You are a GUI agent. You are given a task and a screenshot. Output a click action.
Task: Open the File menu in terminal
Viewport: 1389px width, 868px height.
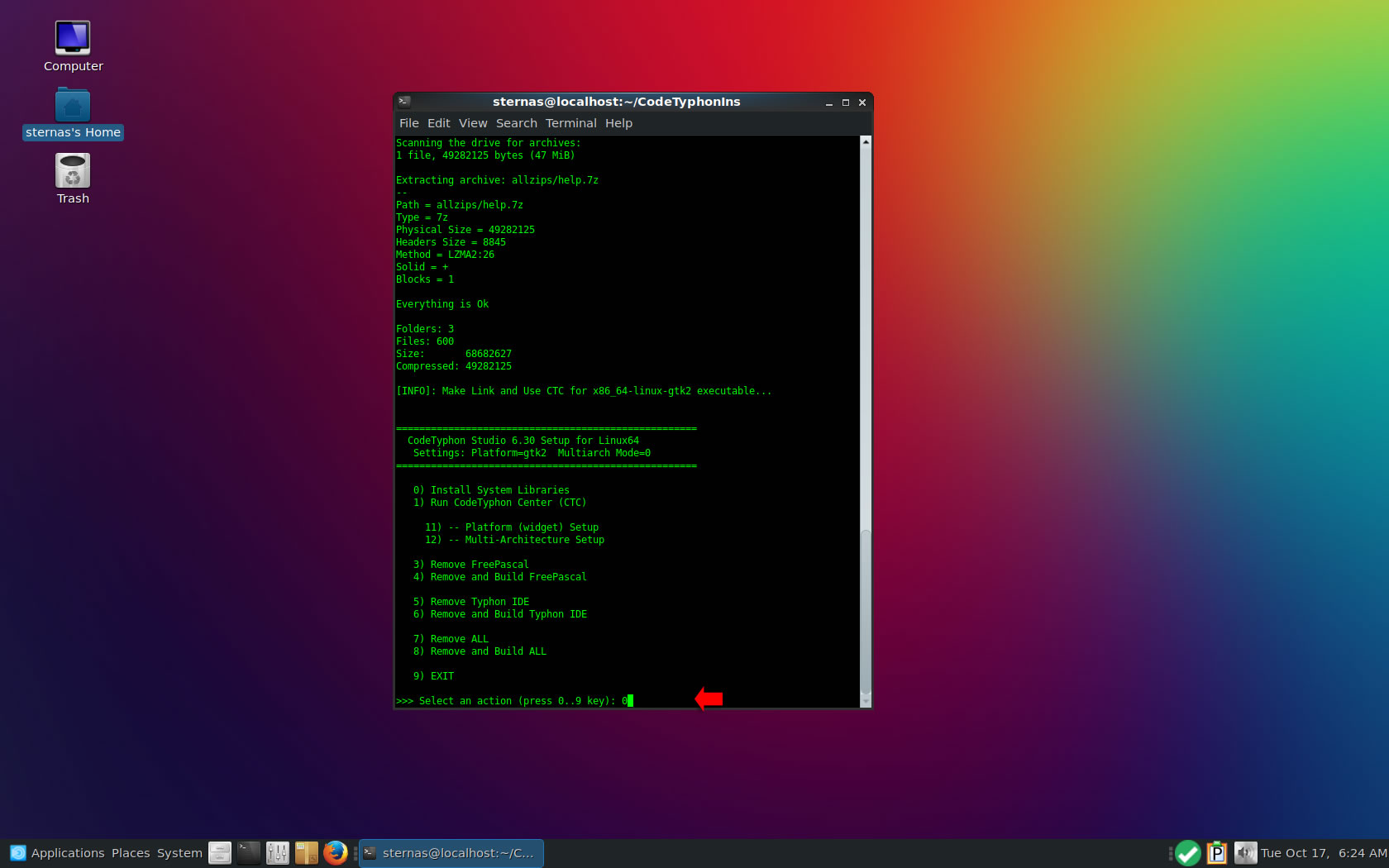tap(409, 123)
